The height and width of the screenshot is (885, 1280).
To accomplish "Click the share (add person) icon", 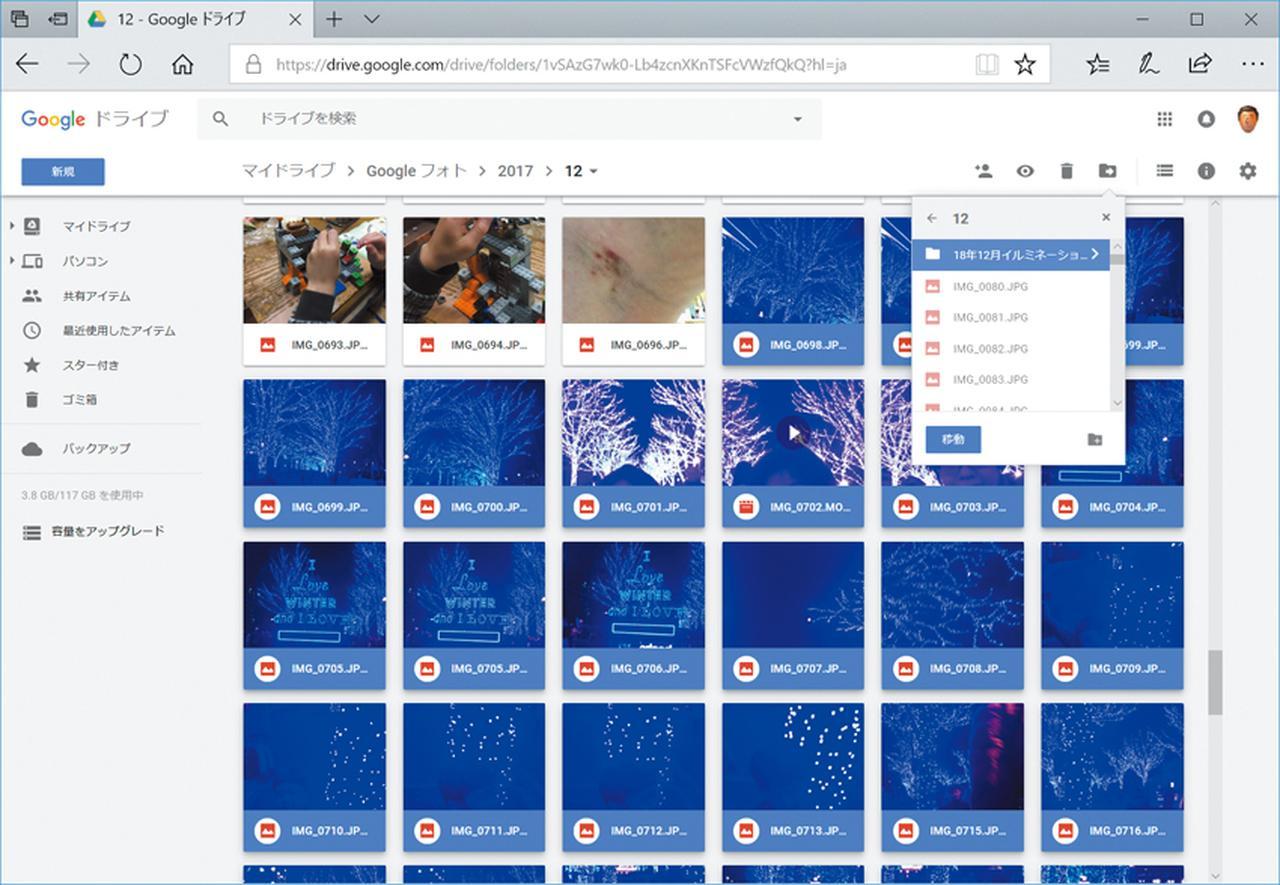I will [x=984, y=171].
